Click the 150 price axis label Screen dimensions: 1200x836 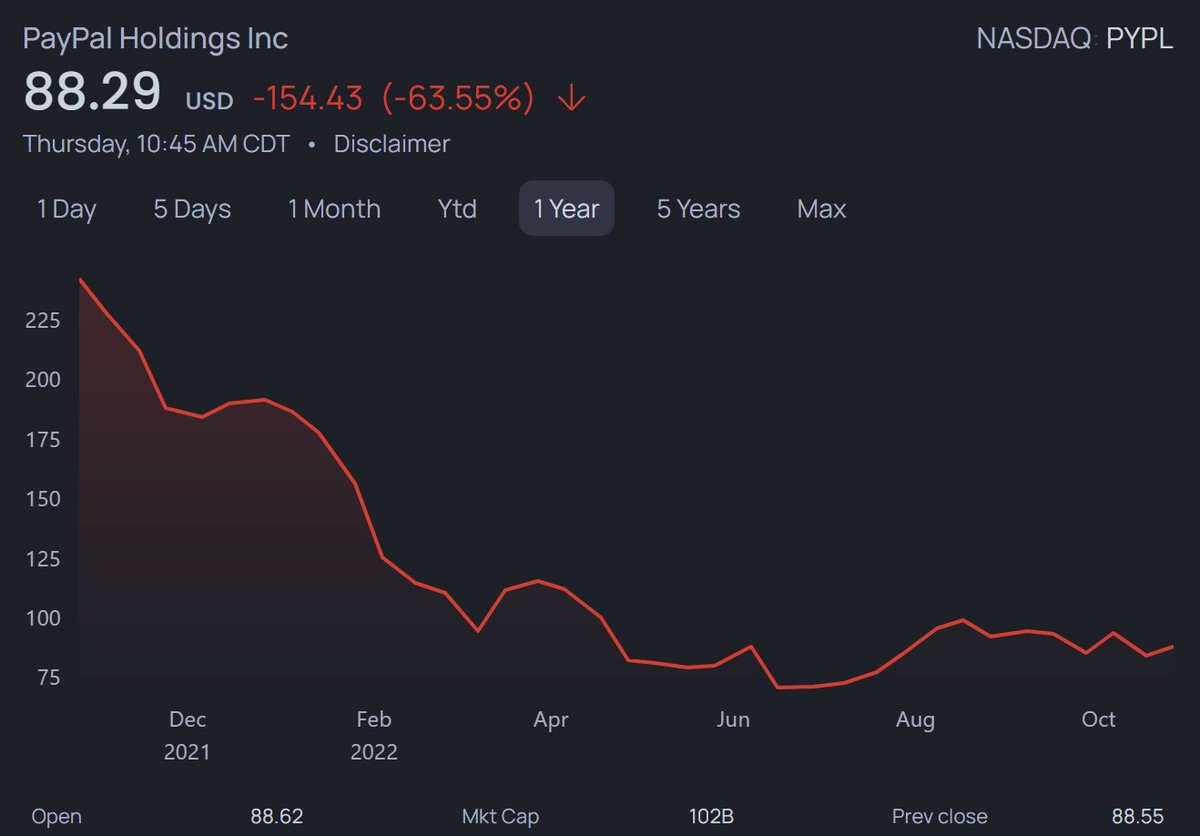pos(42,499)
